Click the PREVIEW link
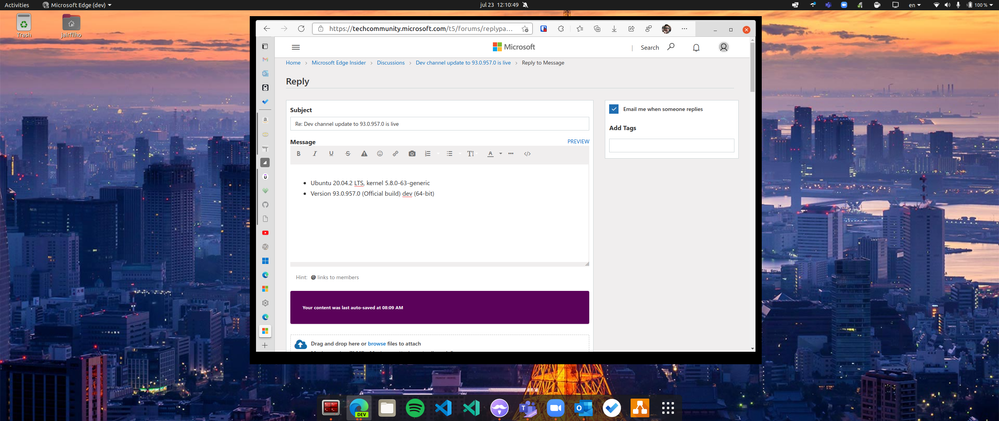Viewport: 999px width, 421px height. [x=579, y=141]
